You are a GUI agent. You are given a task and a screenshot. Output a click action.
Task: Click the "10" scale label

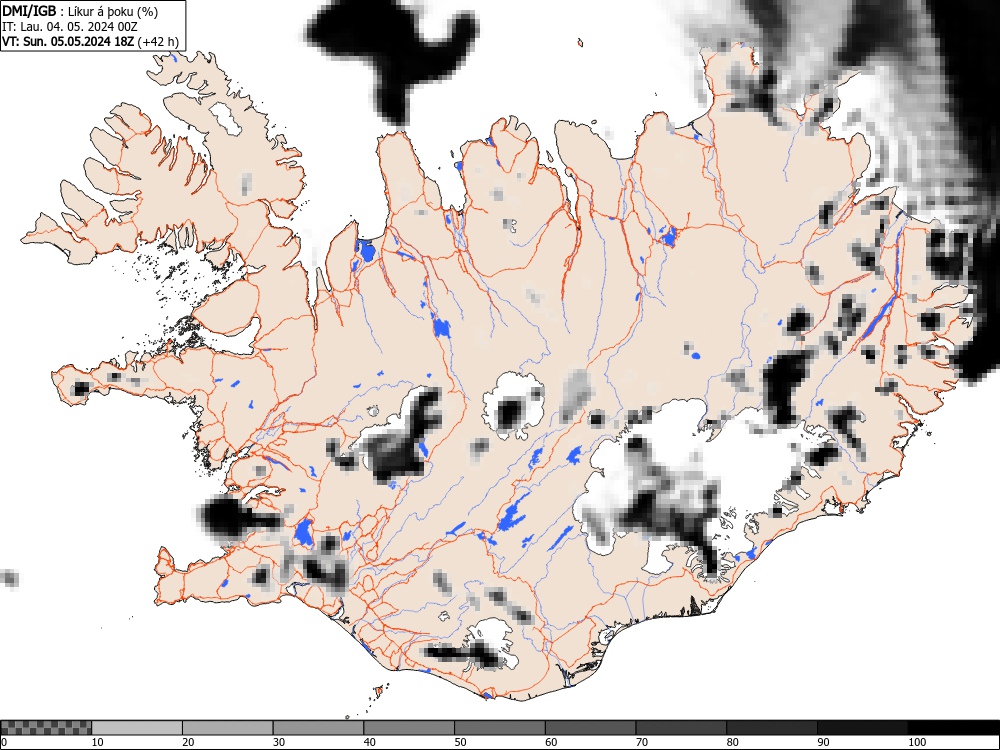tap(98, 742)
